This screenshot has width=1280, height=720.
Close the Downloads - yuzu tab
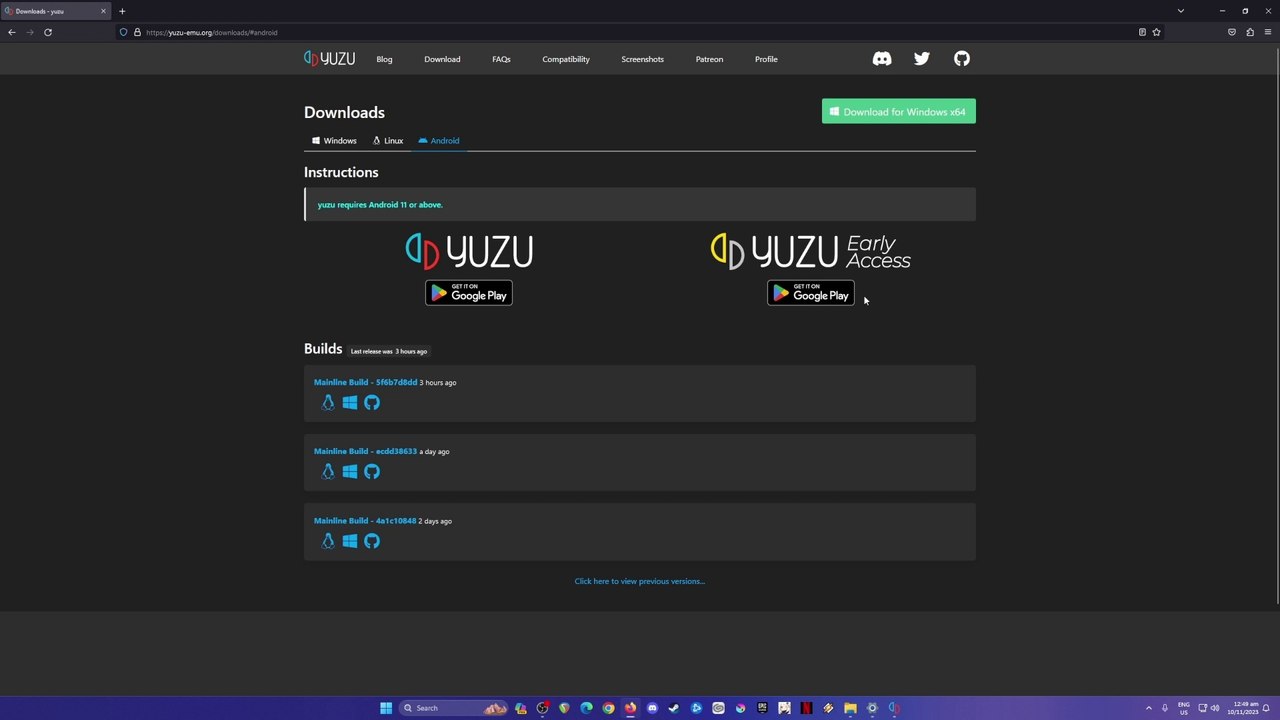pyautogui.click(x=103, y=11)
